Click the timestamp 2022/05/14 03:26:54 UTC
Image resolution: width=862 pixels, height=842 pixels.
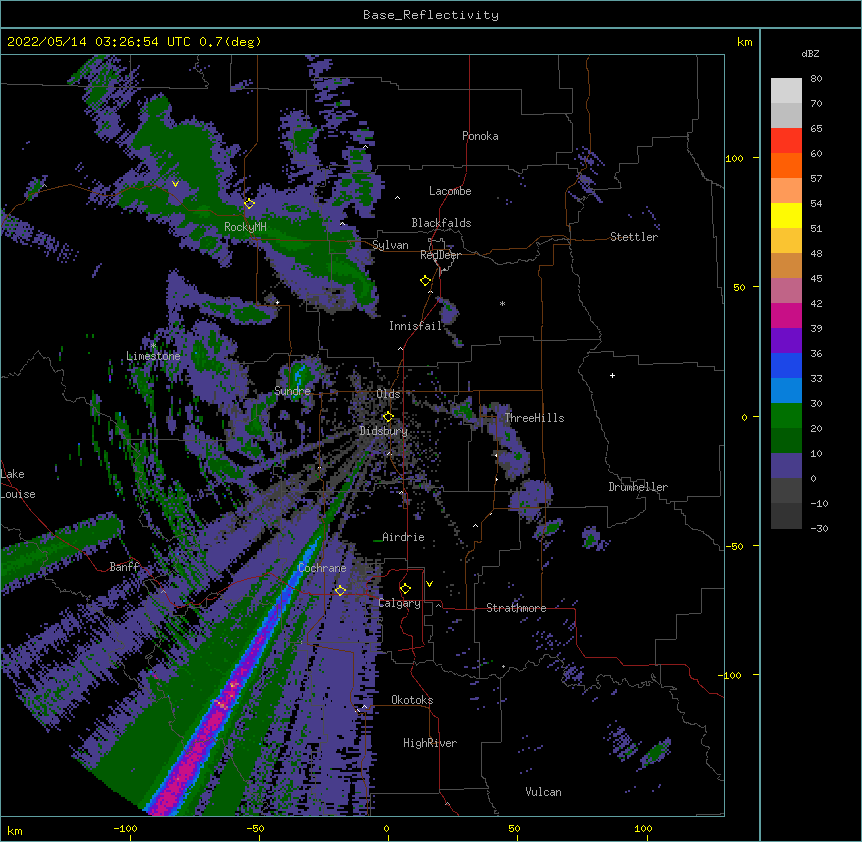click(x=99, y=42)
